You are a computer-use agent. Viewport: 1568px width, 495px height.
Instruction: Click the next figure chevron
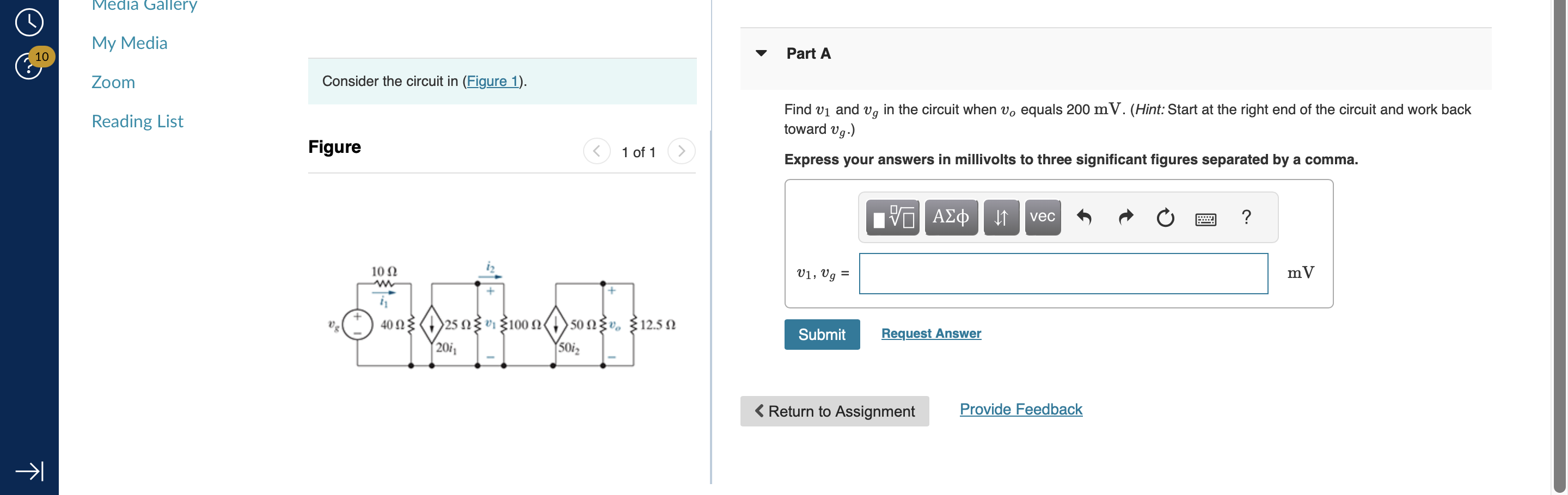coord(681,151)
